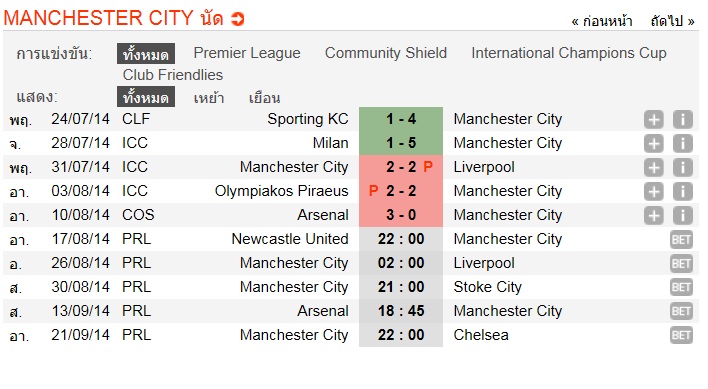This screenshot has width=708, height=389.
Task: Select the Community Shield competition filter
Action: click(386, 53)
